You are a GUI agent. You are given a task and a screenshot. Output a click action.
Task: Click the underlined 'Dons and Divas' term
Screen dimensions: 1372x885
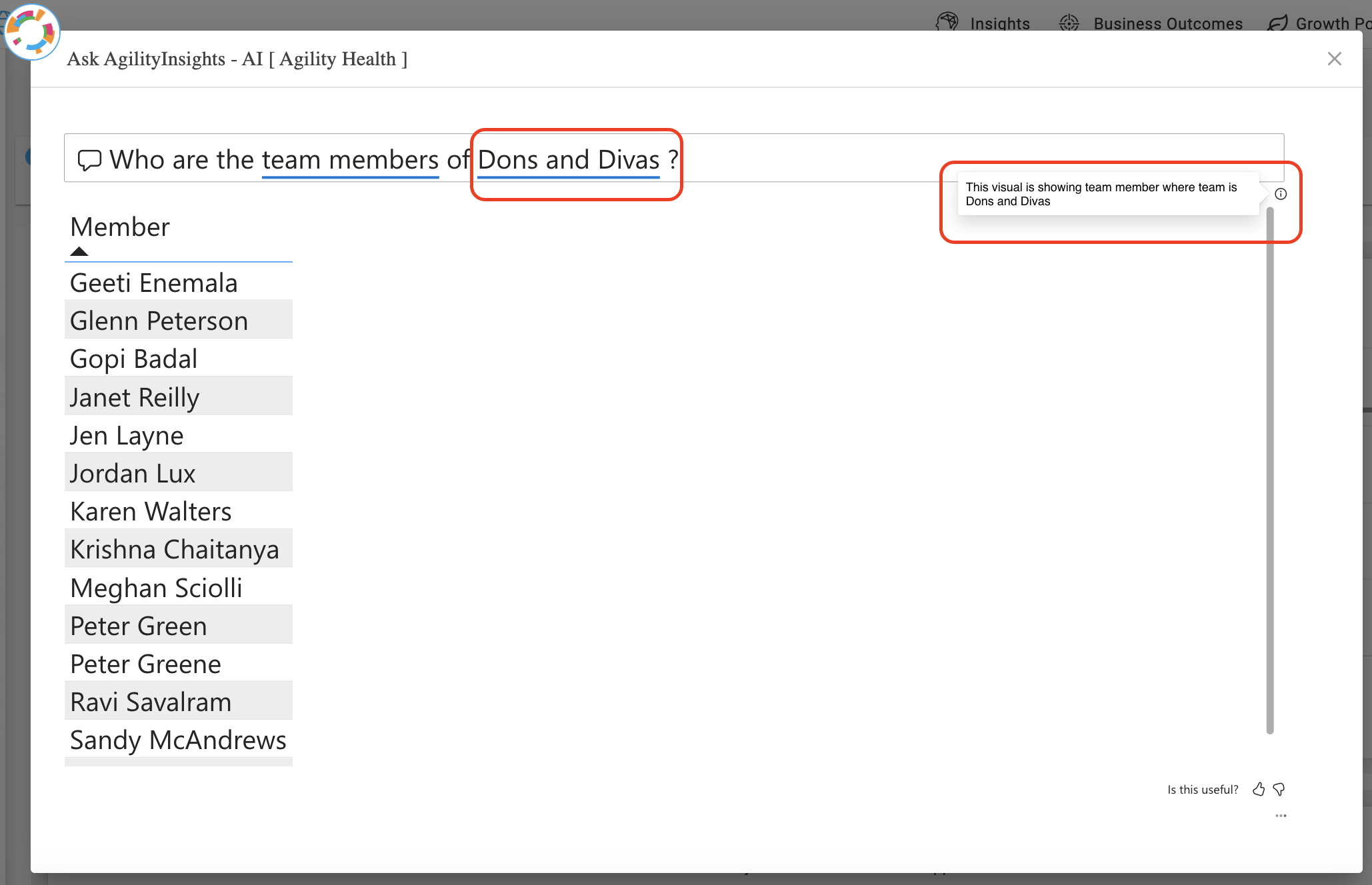point(569,160)
